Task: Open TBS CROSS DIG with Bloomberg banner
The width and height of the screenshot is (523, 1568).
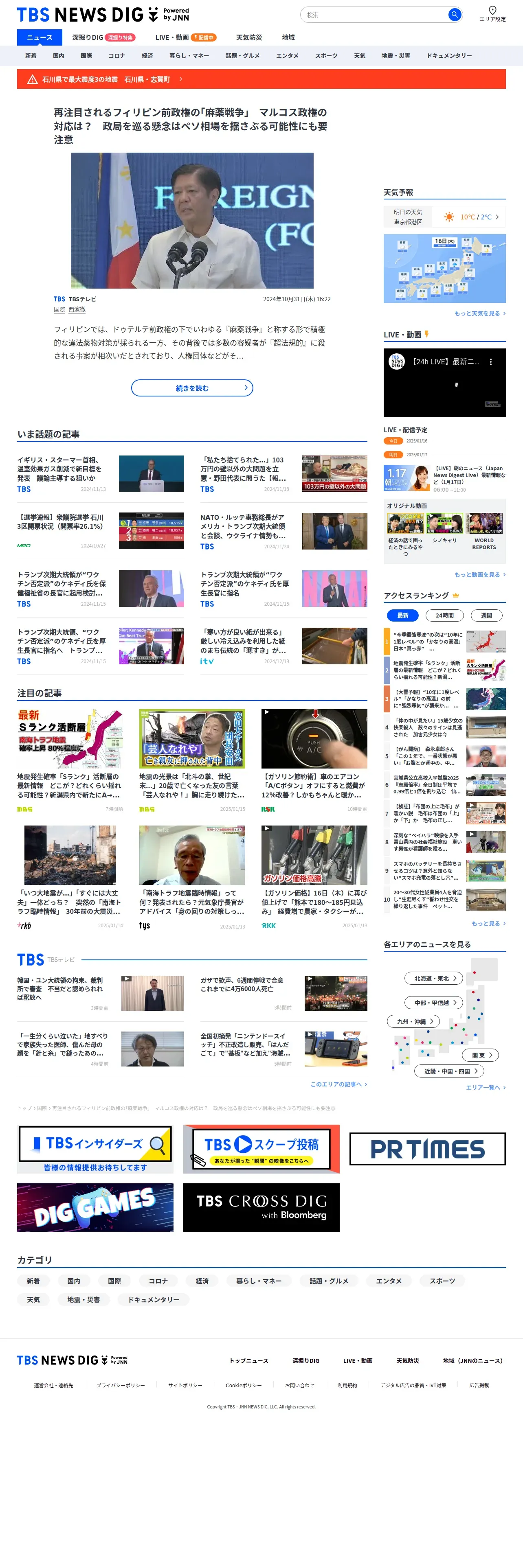Action: click(x=261, y=1208)
